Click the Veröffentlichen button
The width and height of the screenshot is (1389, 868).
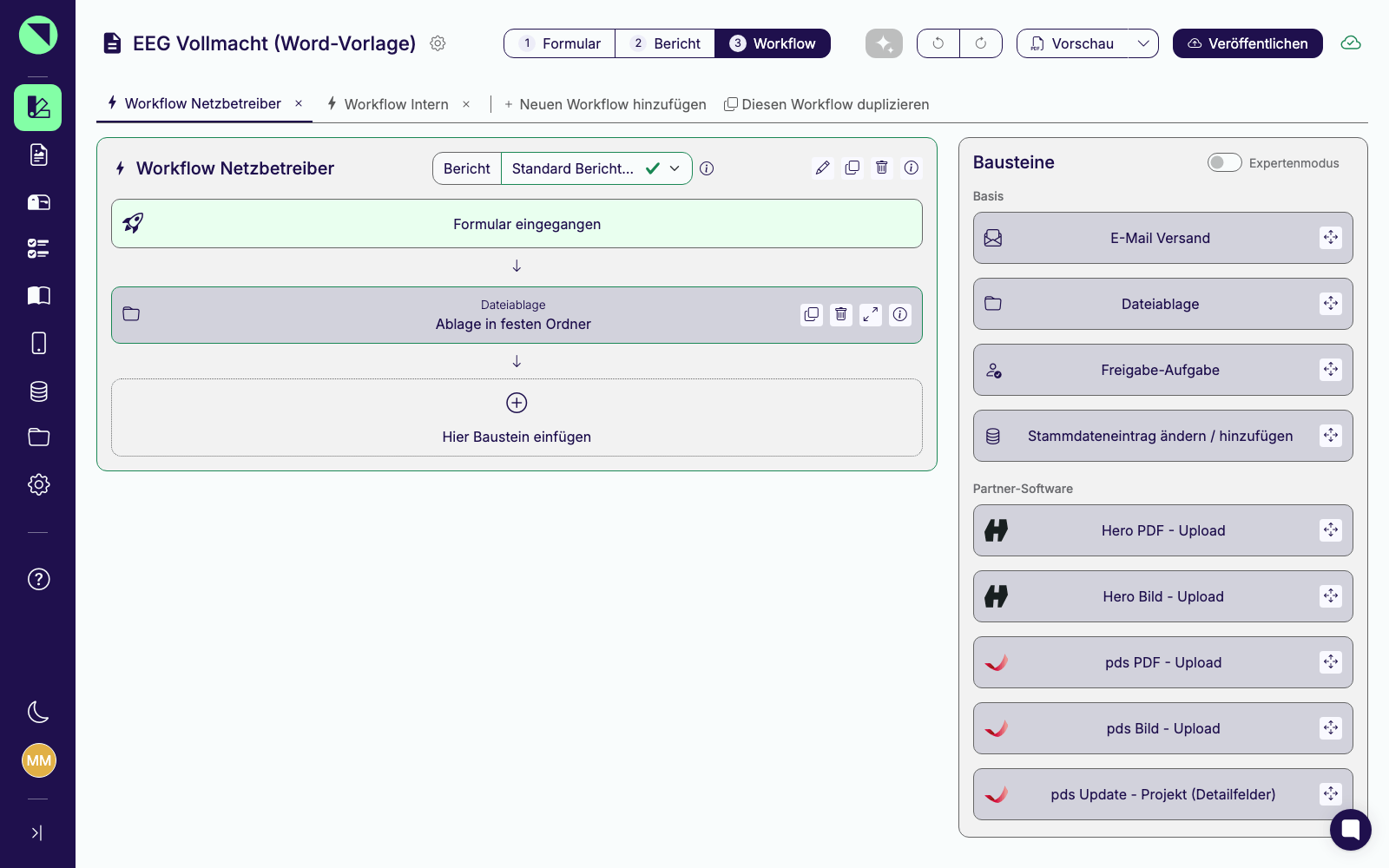[x=1247, y=43]
